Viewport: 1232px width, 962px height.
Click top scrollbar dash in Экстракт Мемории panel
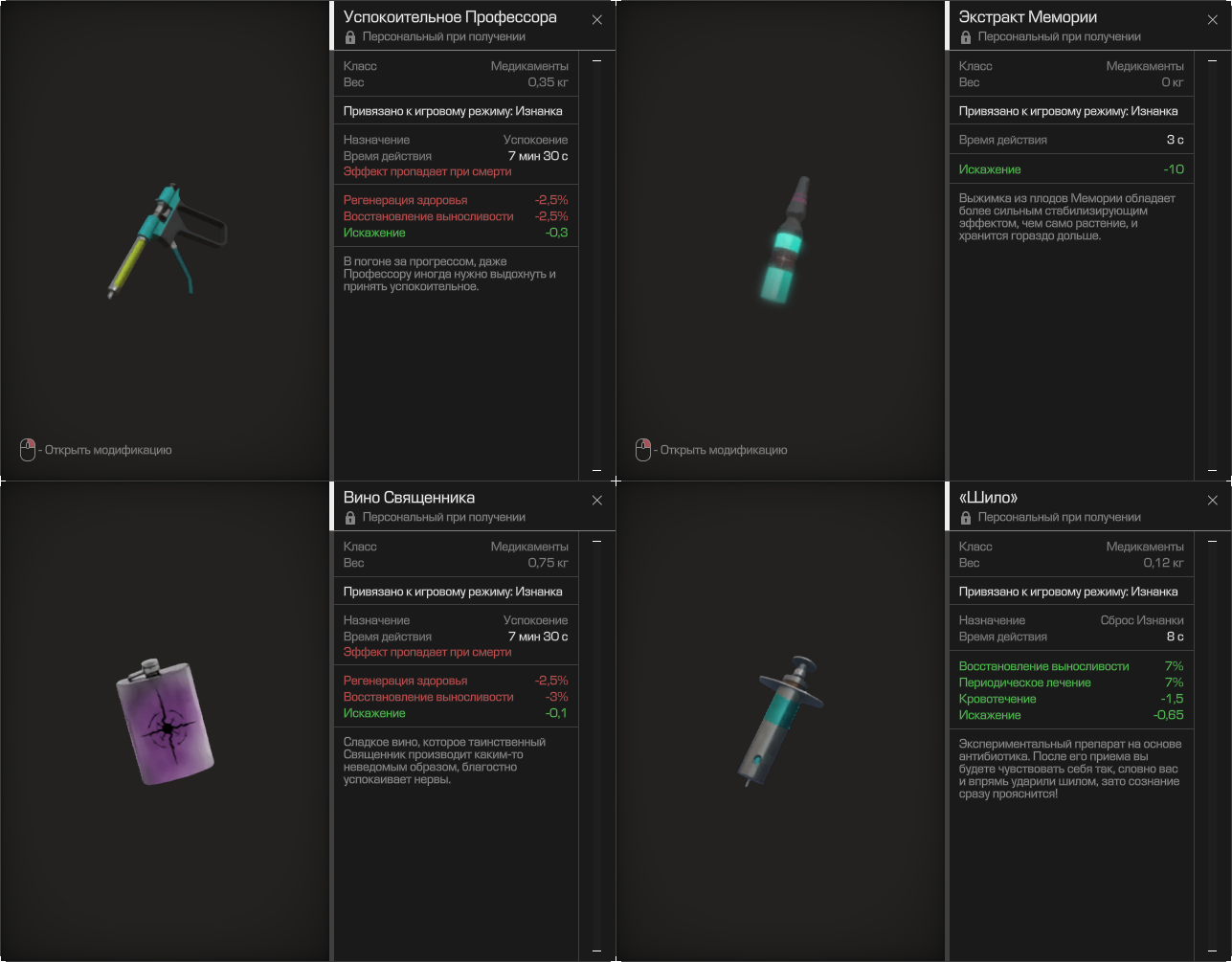coord(1212,61)
